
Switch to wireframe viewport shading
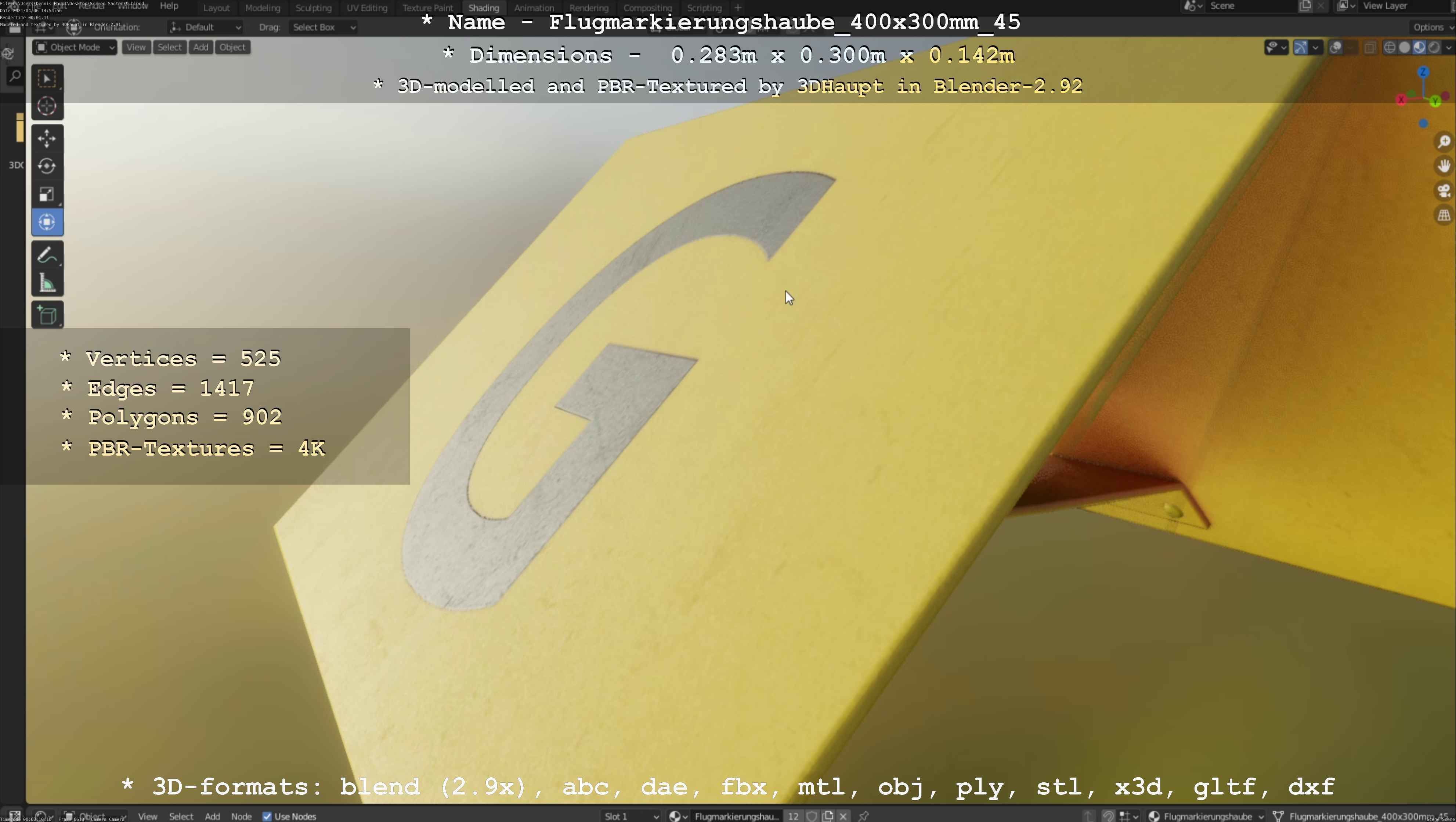tap(1390, 47)
